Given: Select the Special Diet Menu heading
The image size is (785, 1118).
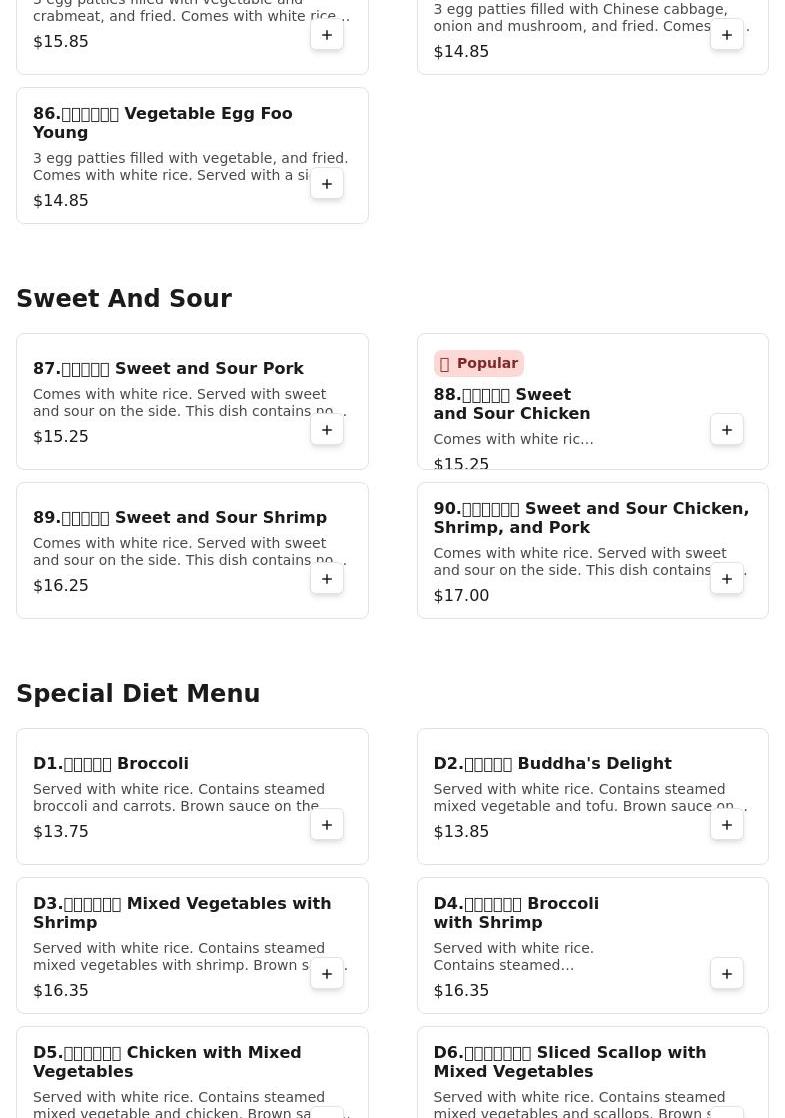Looking at the screenshot, I should click(x=138, y=694).
